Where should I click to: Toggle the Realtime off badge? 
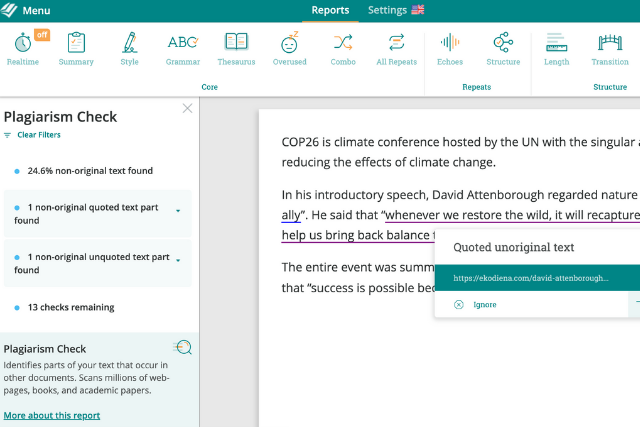[x=42, y=35]
